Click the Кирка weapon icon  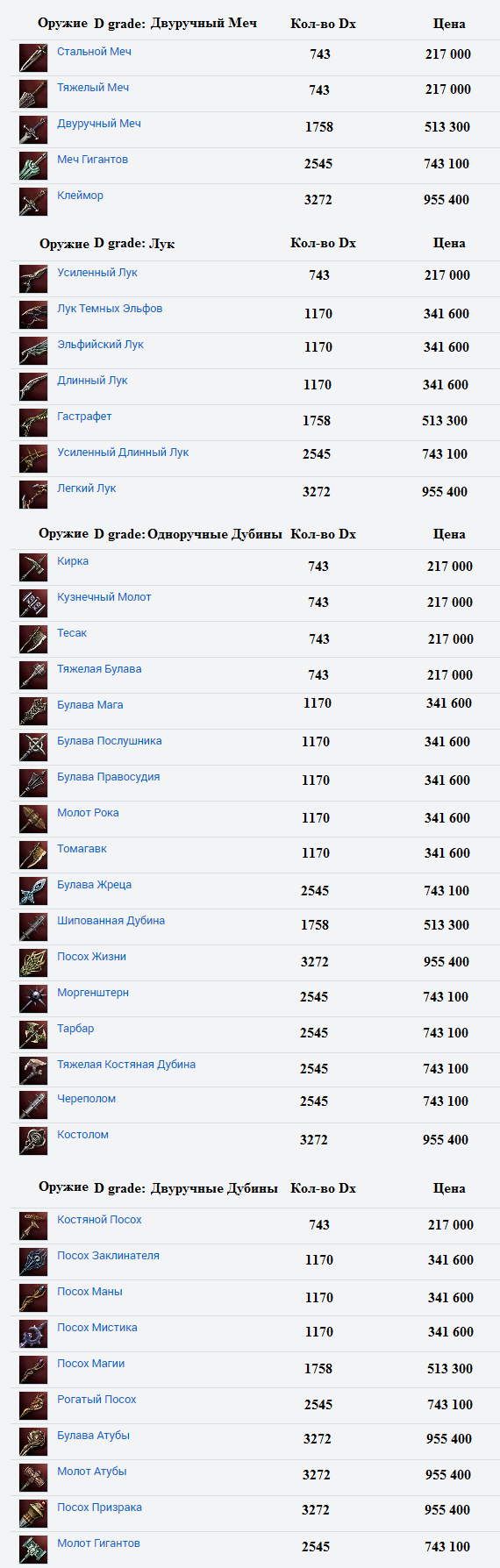pyautogui.click(x=33, y=567)
